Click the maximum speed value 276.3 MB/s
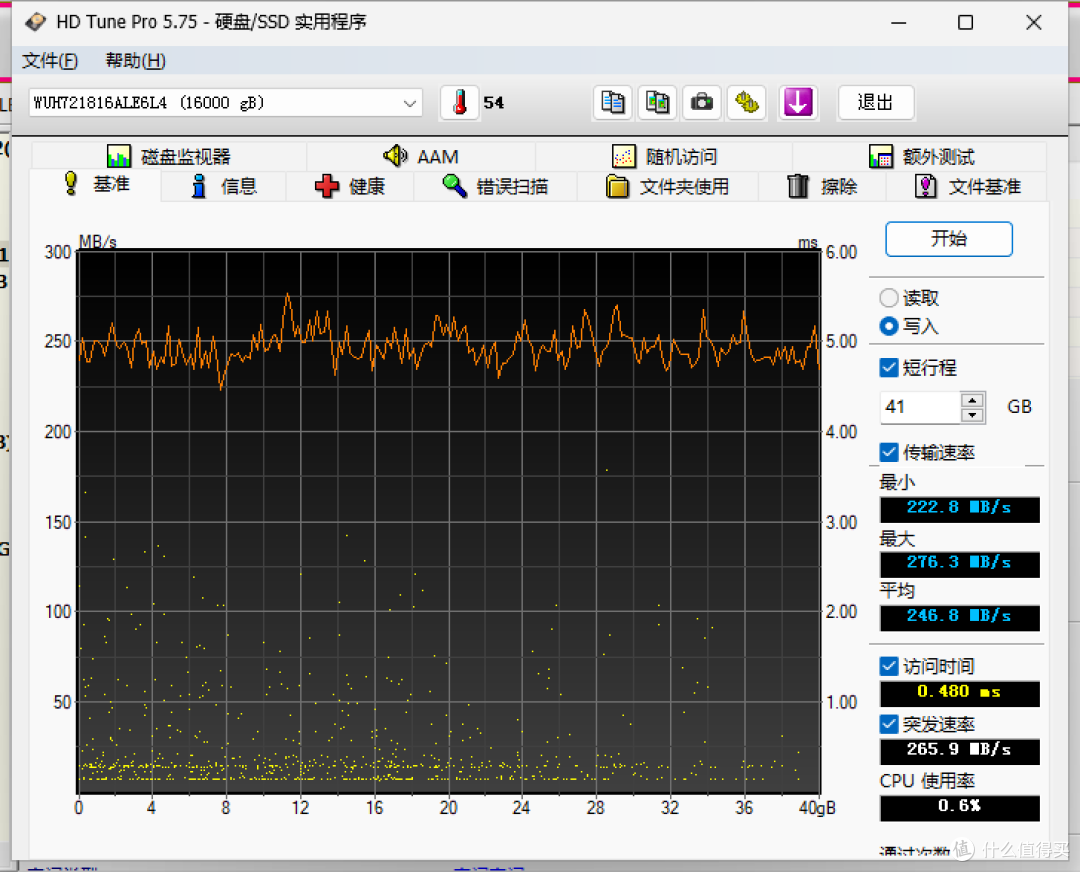The height and width of the screenshot is (872, 1080). (959, 563)
